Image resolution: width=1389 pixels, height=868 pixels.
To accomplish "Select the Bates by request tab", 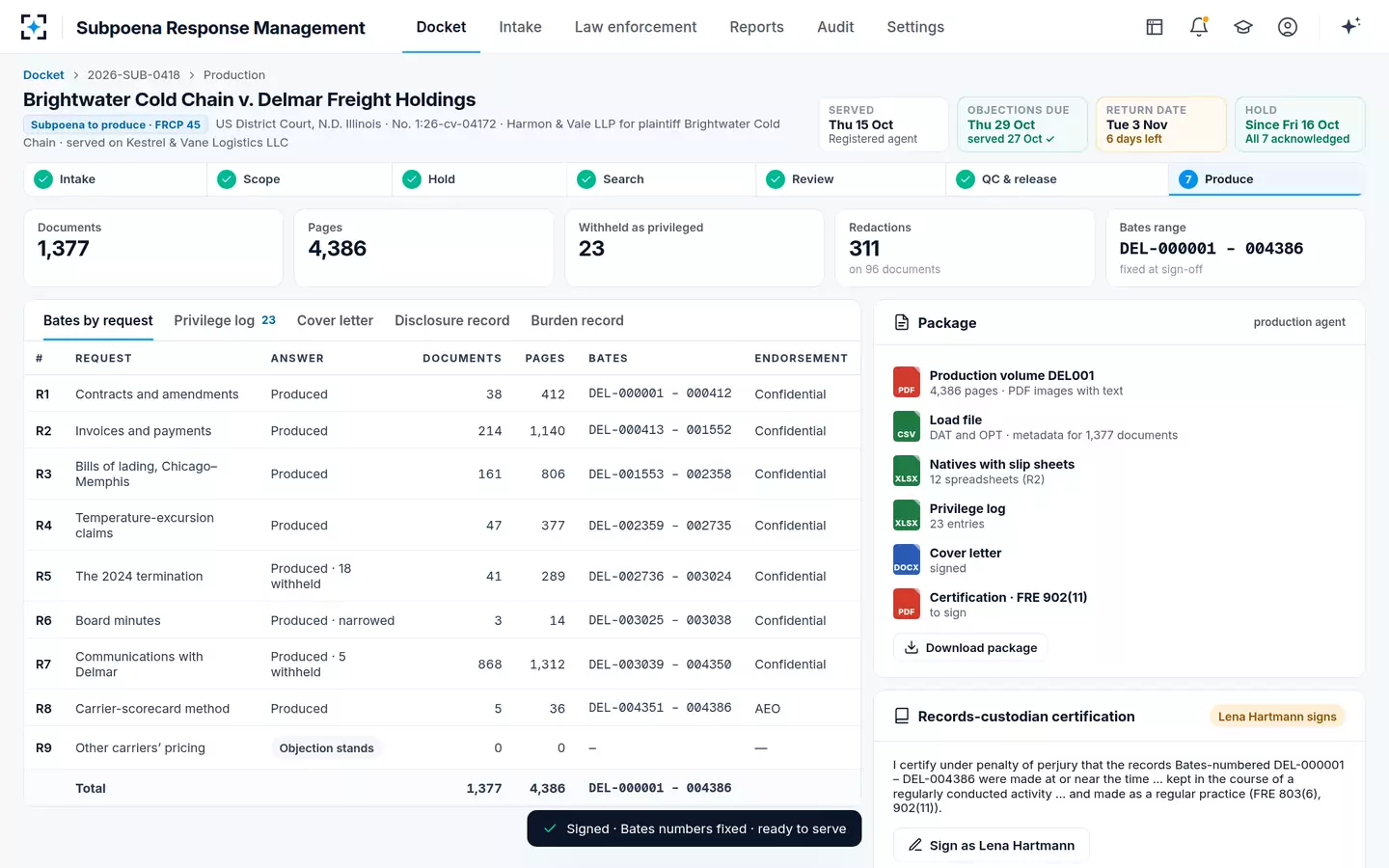I will click(98, 320).
